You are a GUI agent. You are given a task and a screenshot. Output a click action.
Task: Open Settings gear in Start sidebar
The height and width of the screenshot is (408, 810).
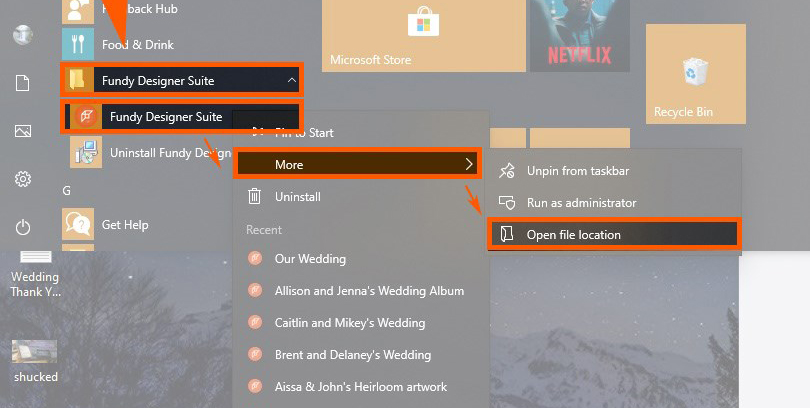23,179
